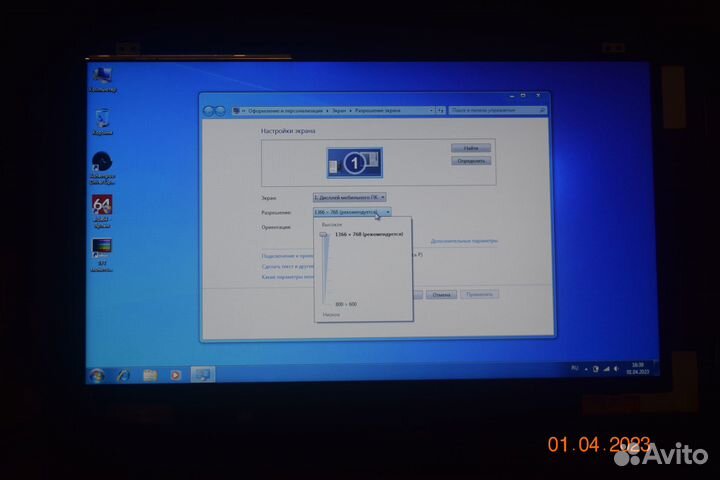
Task: Click the resolution slider handle
Action: (324, 234)
